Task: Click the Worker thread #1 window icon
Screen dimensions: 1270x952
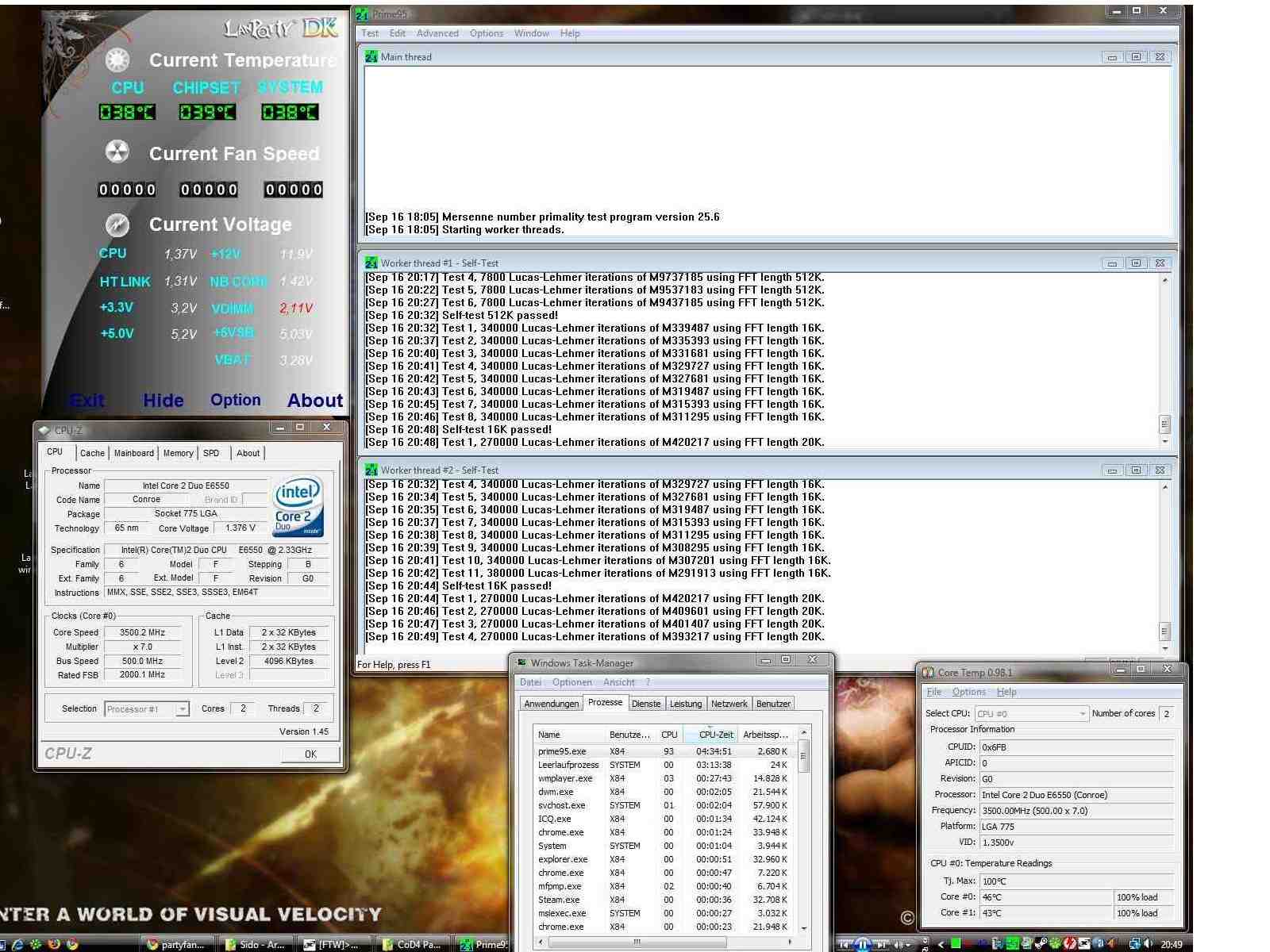Action: [371, 263]
